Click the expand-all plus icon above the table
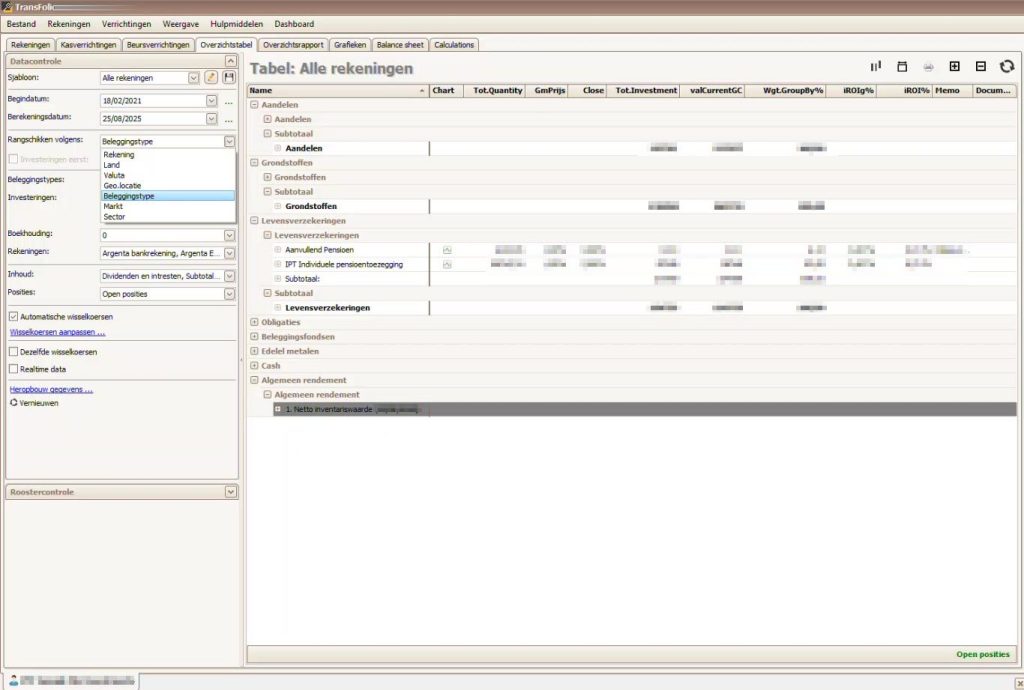Viewport: 1024px width, 690px height. coord(954,66)
